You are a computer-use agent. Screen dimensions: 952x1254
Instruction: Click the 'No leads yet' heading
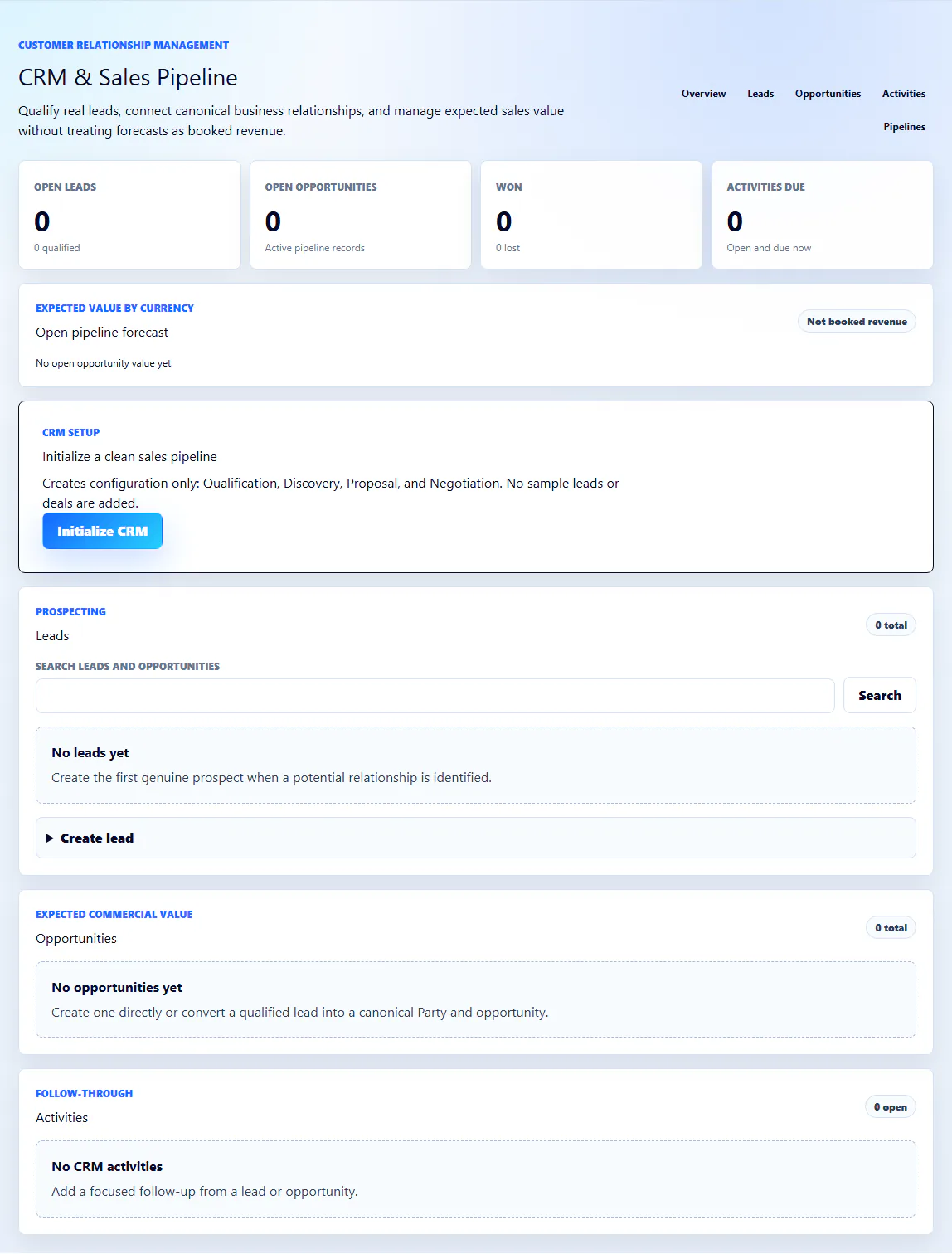coord(90,753)
